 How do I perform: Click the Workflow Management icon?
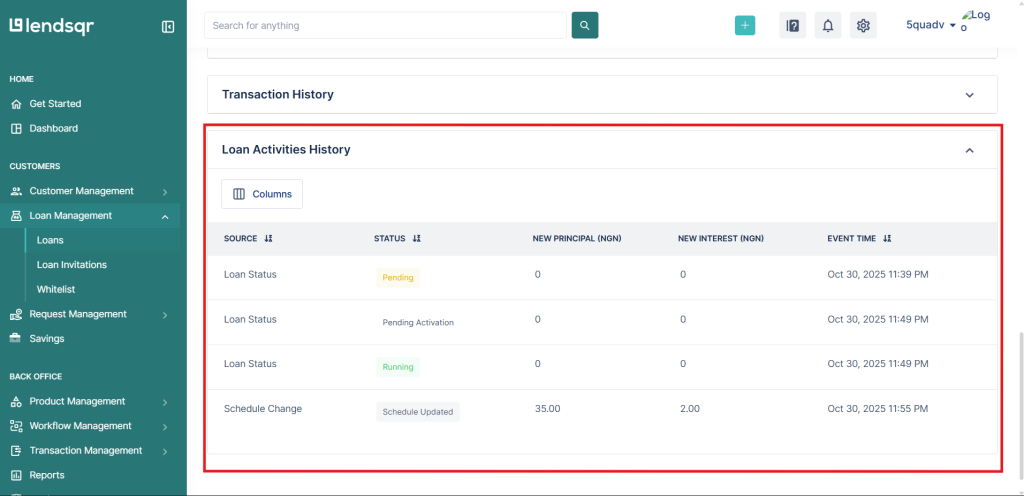[16, 426]
